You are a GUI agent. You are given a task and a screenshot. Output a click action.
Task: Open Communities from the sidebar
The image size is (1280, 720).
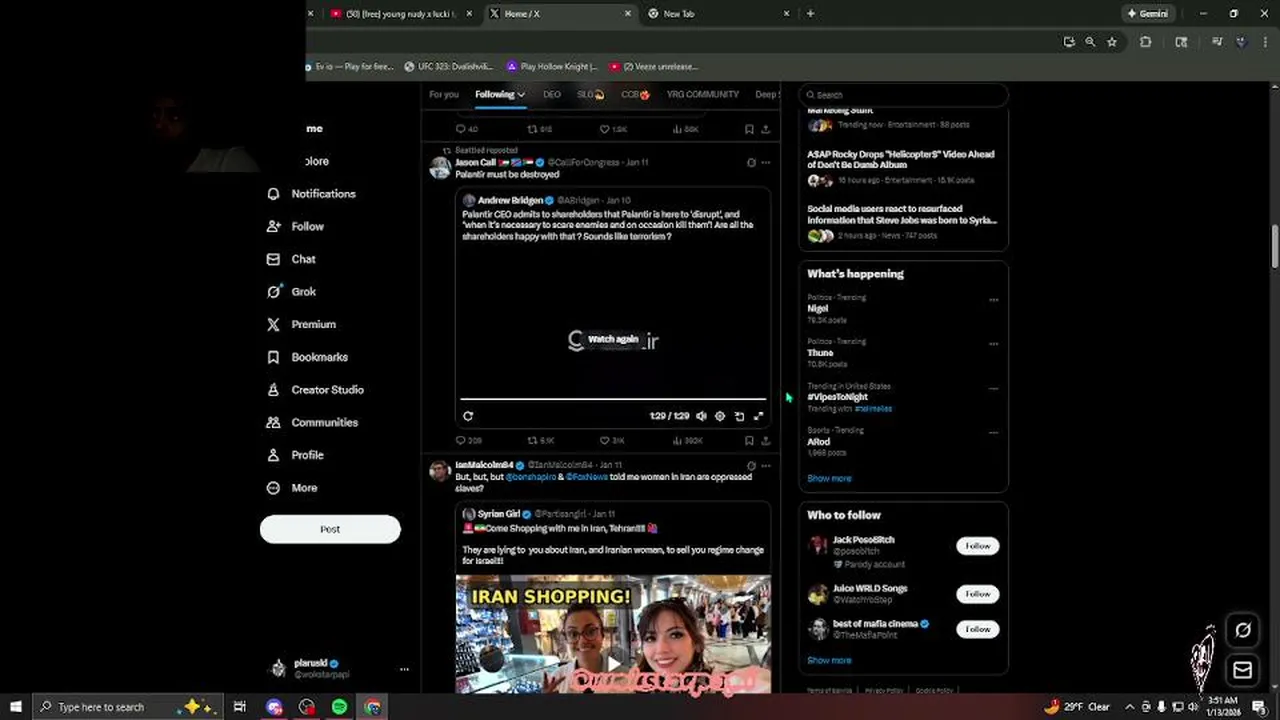click(x=312, y=423)
